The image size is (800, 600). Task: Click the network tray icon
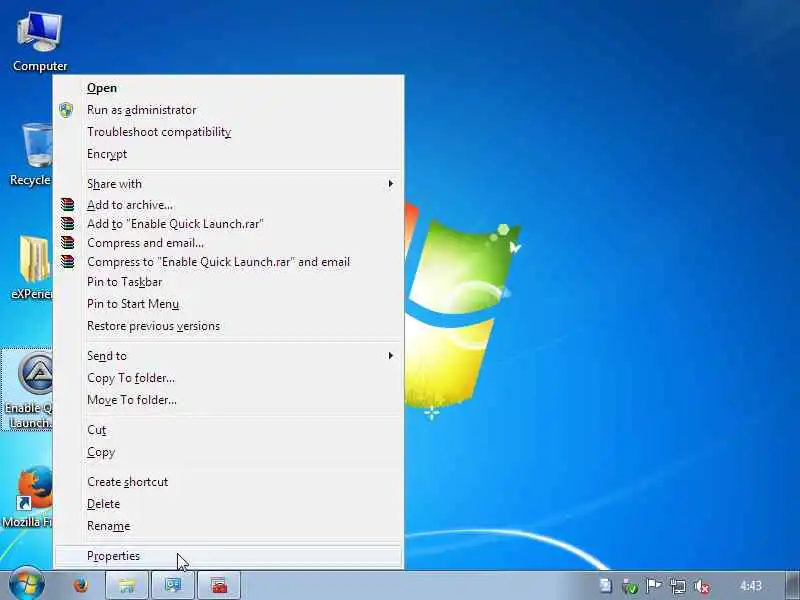click(x=678, y=587)
